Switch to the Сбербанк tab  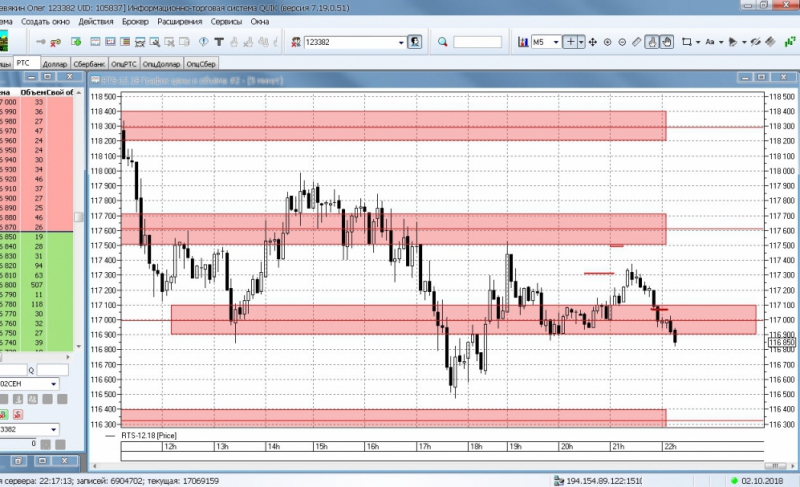point(89,64)
